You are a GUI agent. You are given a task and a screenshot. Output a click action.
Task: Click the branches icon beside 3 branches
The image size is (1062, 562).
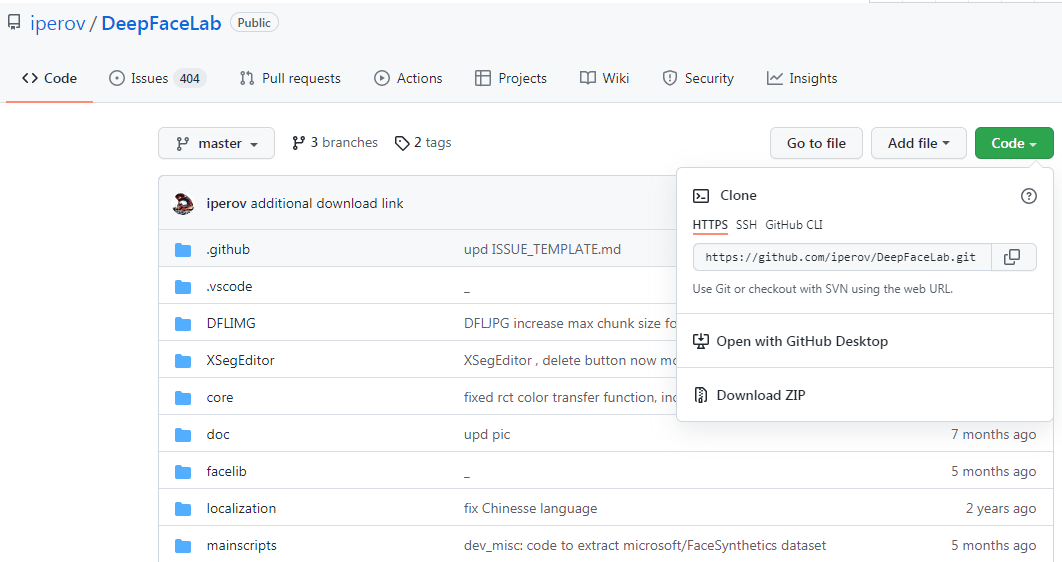pyautogui.click(x=298, y=143)
